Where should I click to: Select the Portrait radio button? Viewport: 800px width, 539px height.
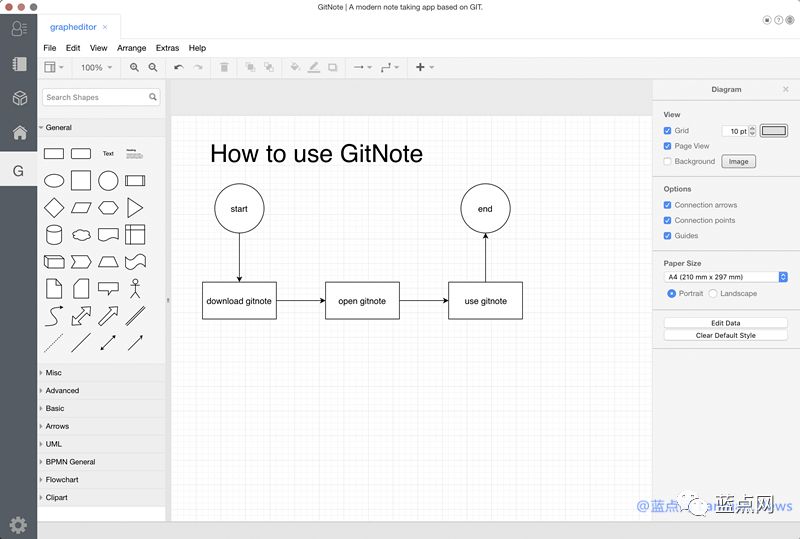tap(671, 293)
